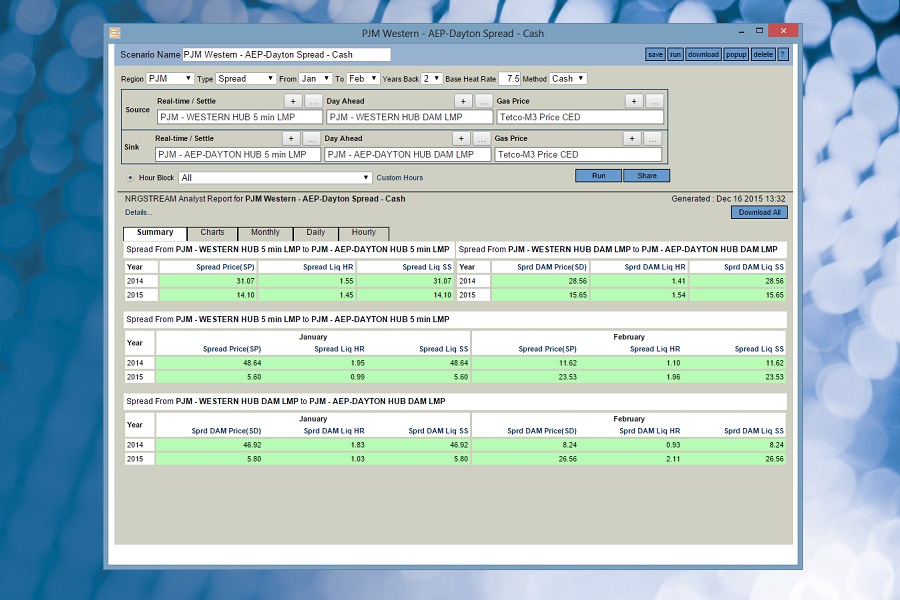Click the delete button in top toolbar
Viewport: 900px width, 600px height.
click(x=763, y=55)
